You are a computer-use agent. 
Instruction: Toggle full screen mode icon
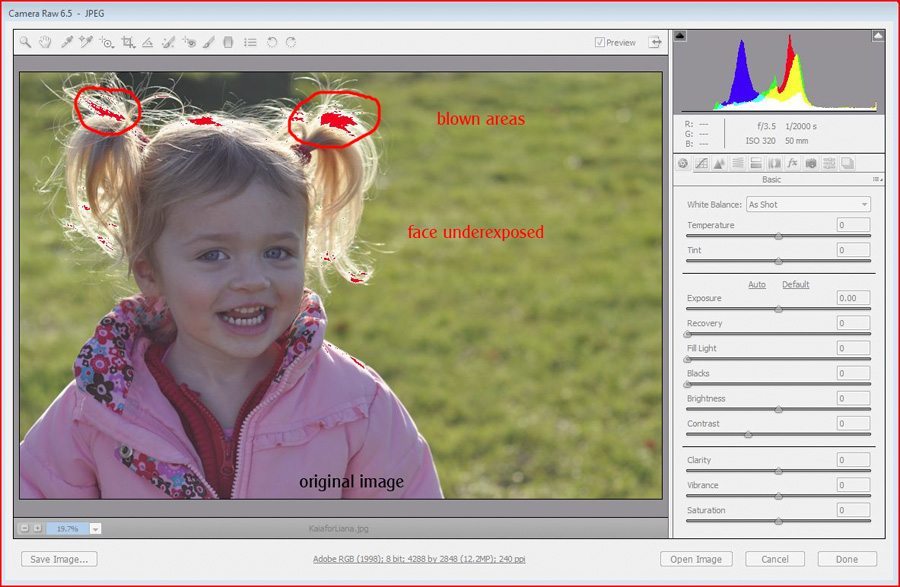656,42
